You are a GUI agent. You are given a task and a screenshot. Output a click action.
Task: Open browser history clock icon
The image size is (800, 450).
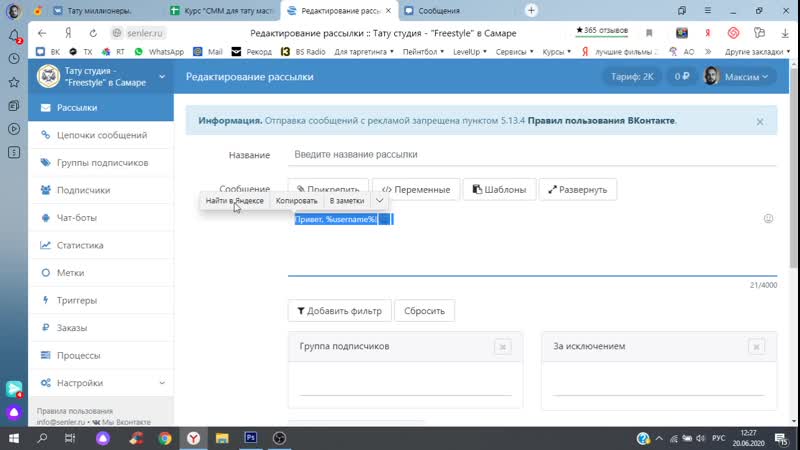coord(14,59)
